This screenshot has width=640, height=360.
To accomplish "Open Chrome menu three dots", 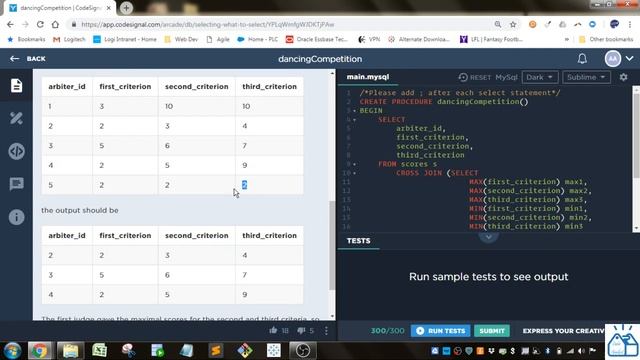I will (630, 24).
